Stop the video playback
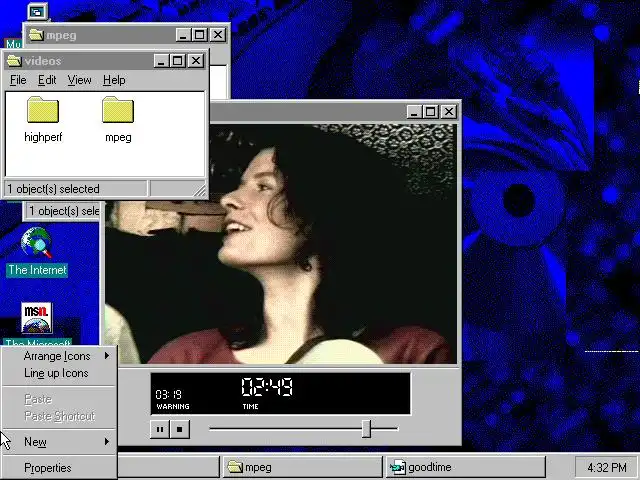This screenshot has width=640, height=480. tap(180, 429)
